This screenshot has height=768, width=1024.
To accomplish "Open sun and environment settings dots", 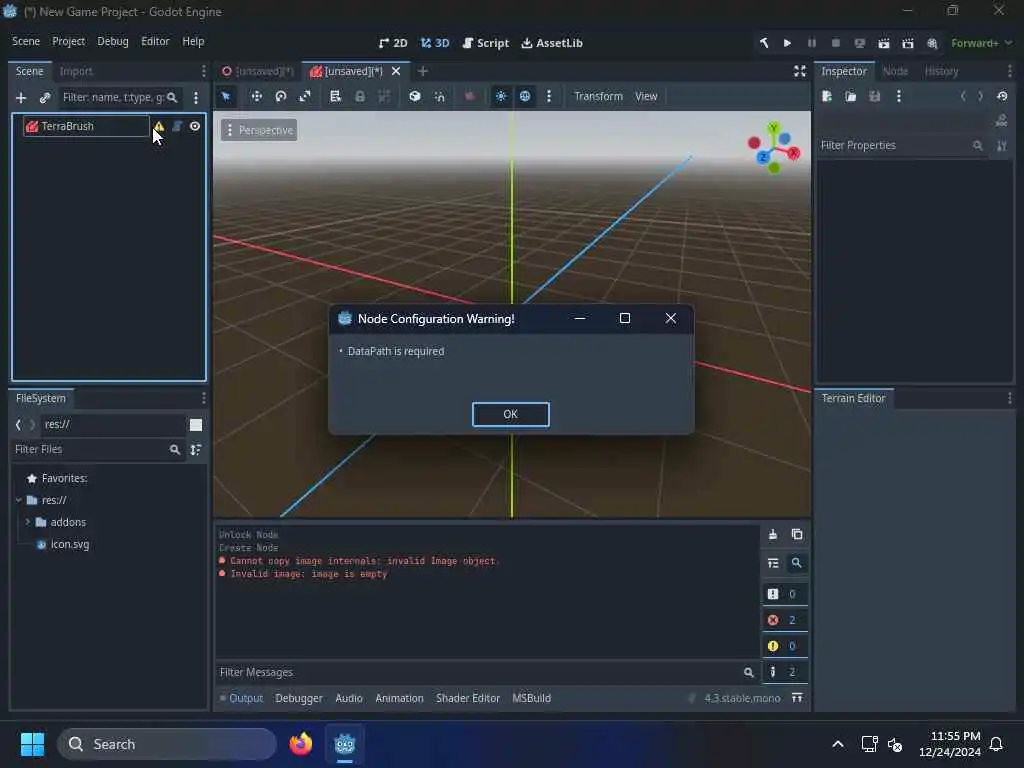I will [x=549, y=96].
